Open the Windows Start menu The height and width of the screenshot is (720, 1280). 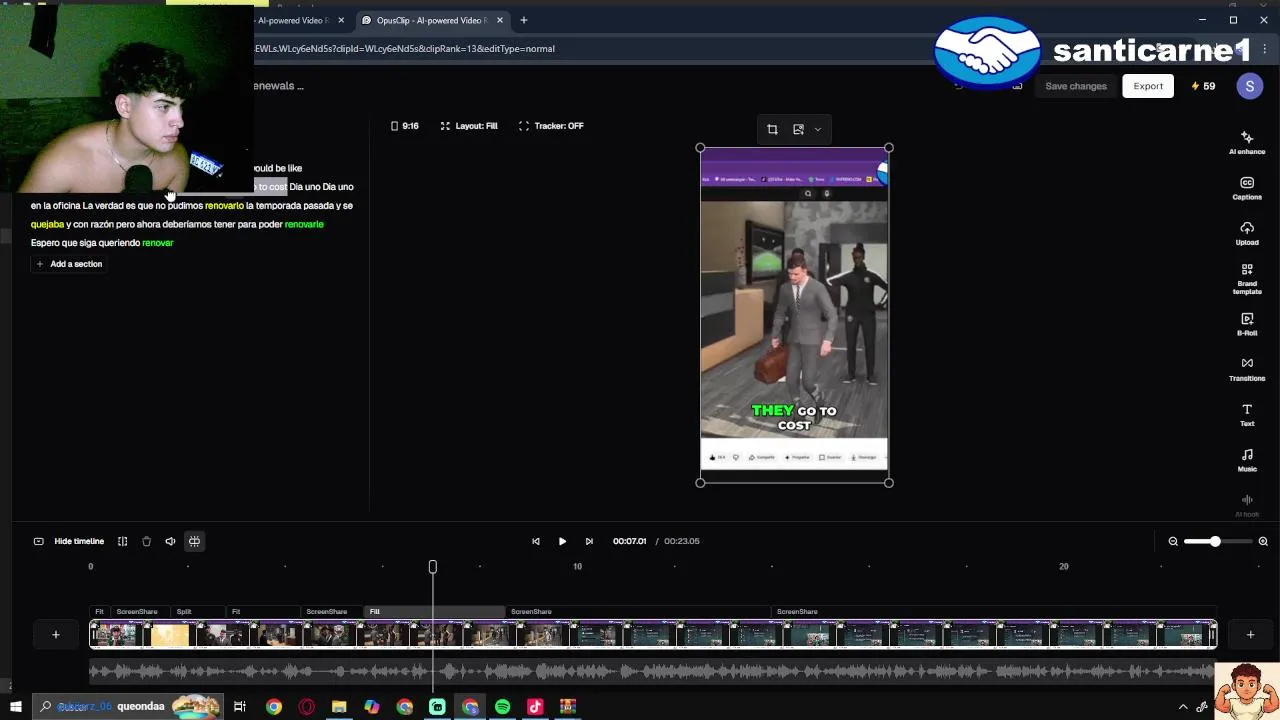[15, 707]
